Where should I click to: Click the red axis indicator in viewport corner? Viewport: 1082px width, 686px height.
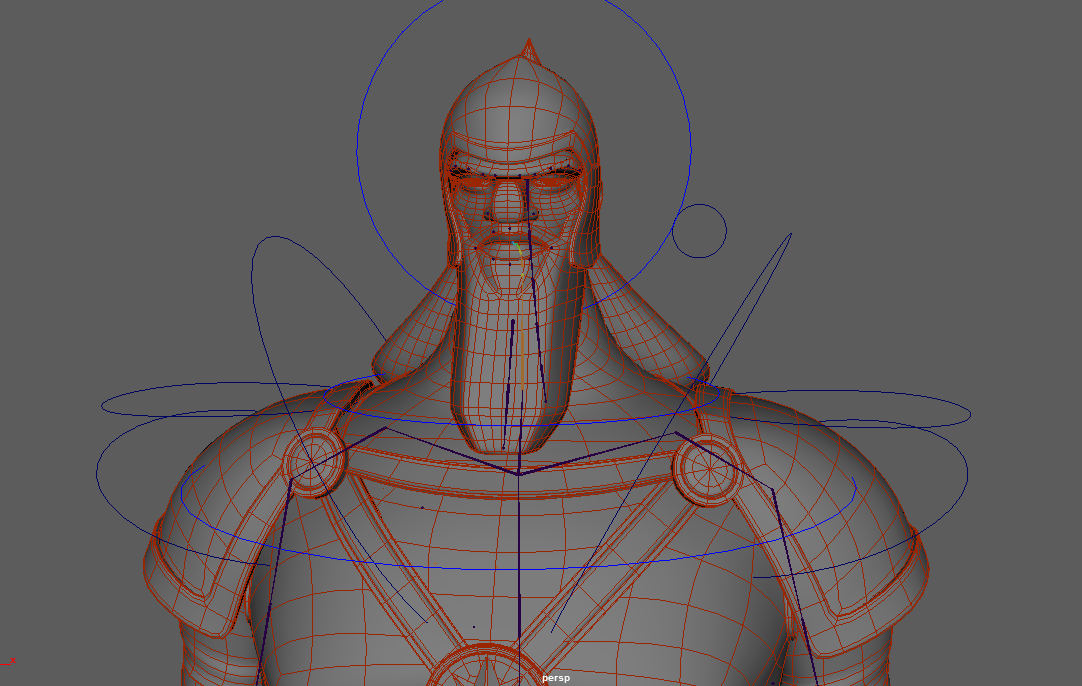point(8,660)
